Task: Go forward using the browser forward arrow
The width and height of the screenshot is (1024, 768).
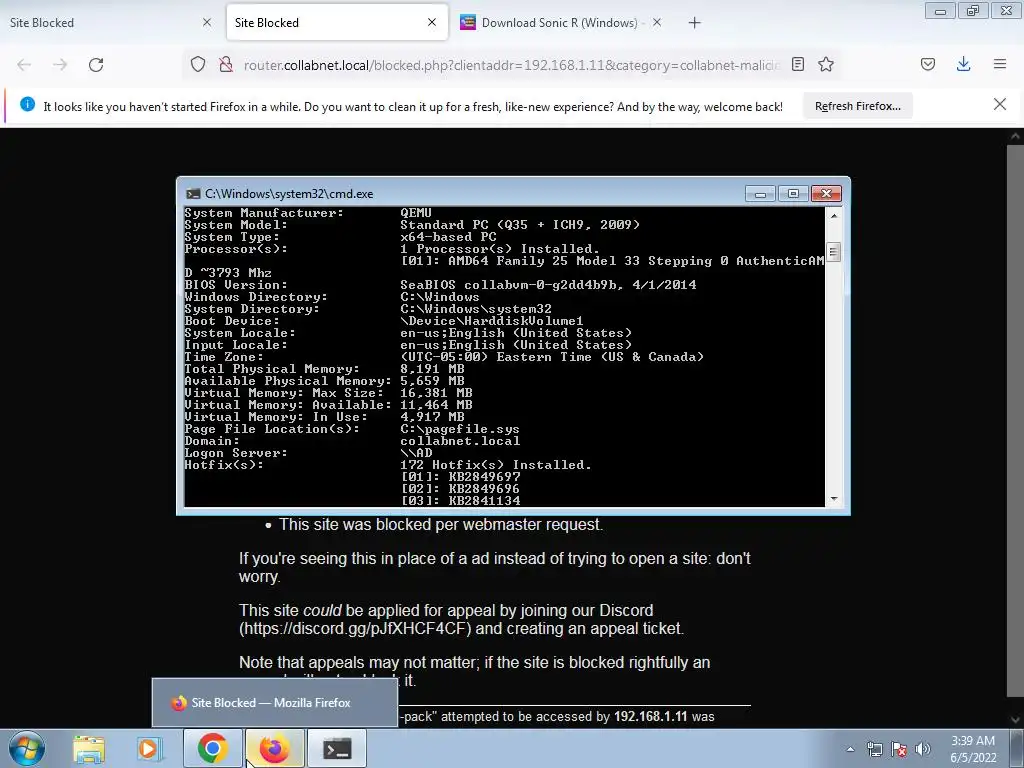Action: pyautogui.click(x=60, y=65)
